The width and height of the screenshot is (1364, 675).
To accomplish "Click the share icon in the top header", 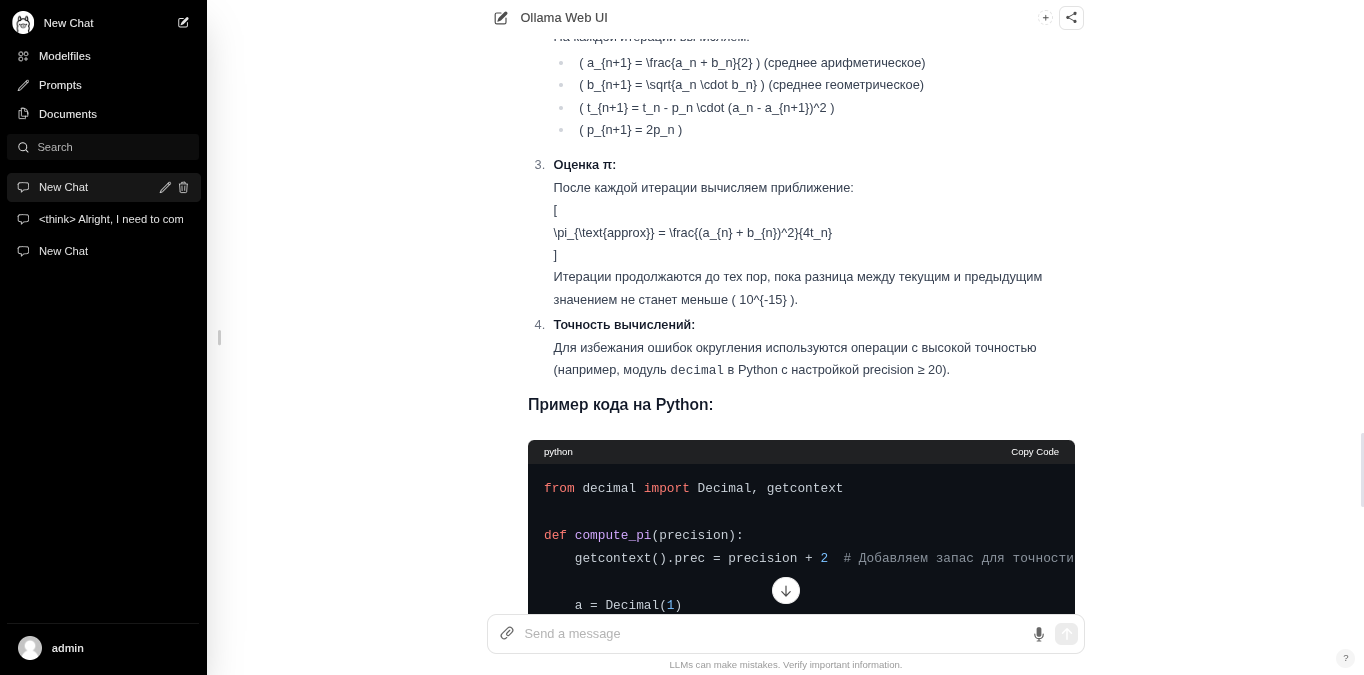I will (1071, 18).
